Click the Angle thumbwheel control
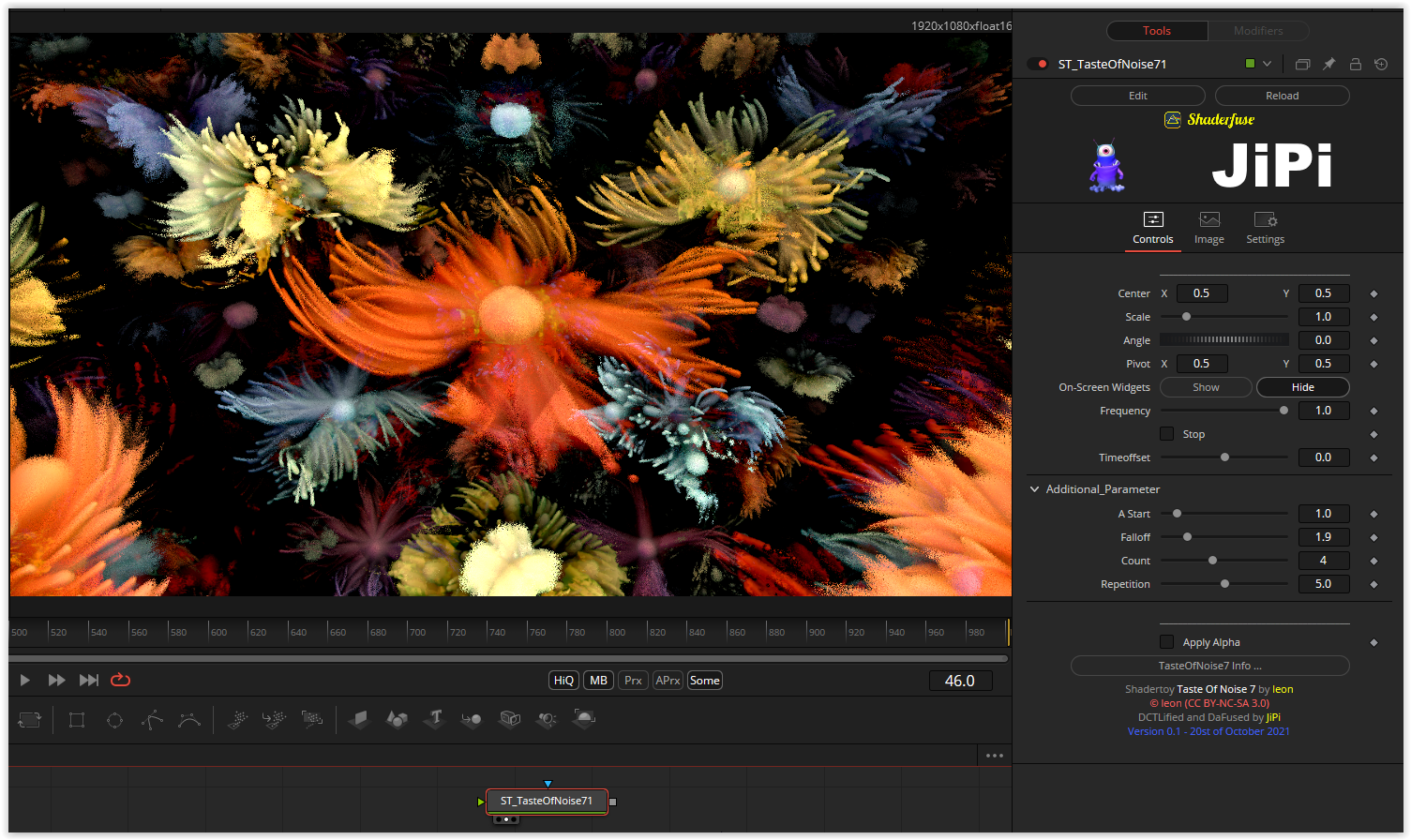This screenshot has width=1411, height=840. tap(1224, 340)
